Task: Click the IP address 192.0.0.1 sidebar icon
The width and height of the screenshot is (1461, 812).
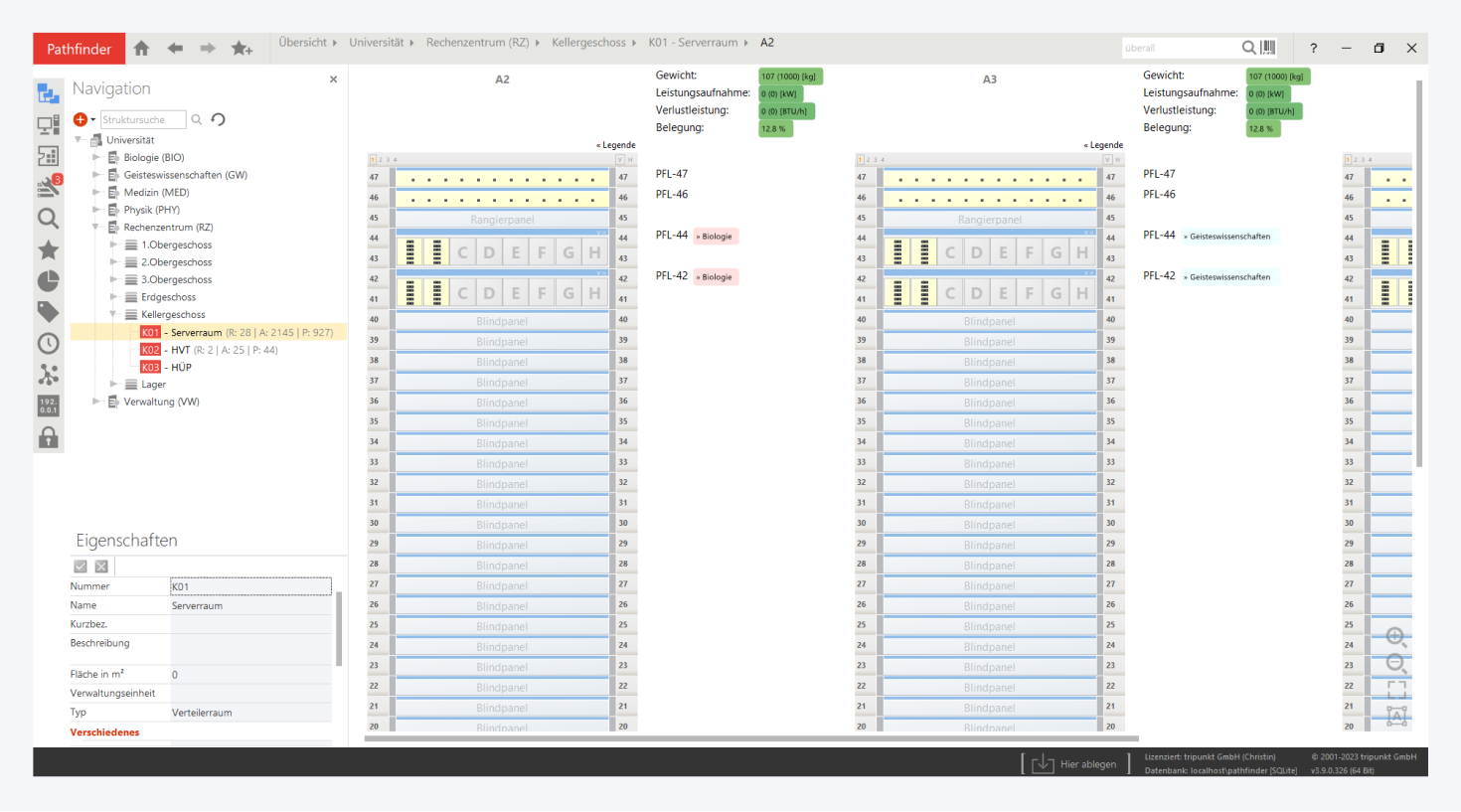Action: click(x=48, y=406)
